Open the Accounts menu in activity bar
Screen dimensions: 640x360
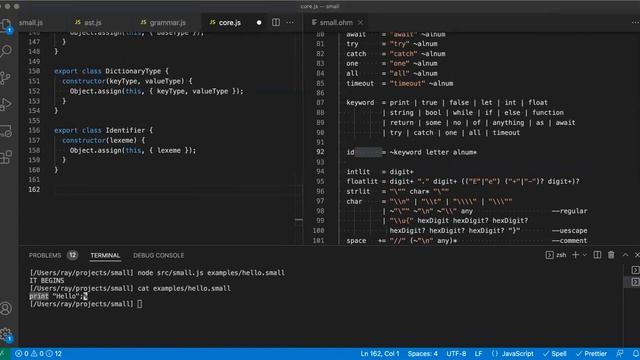click(x=6, y=309)
